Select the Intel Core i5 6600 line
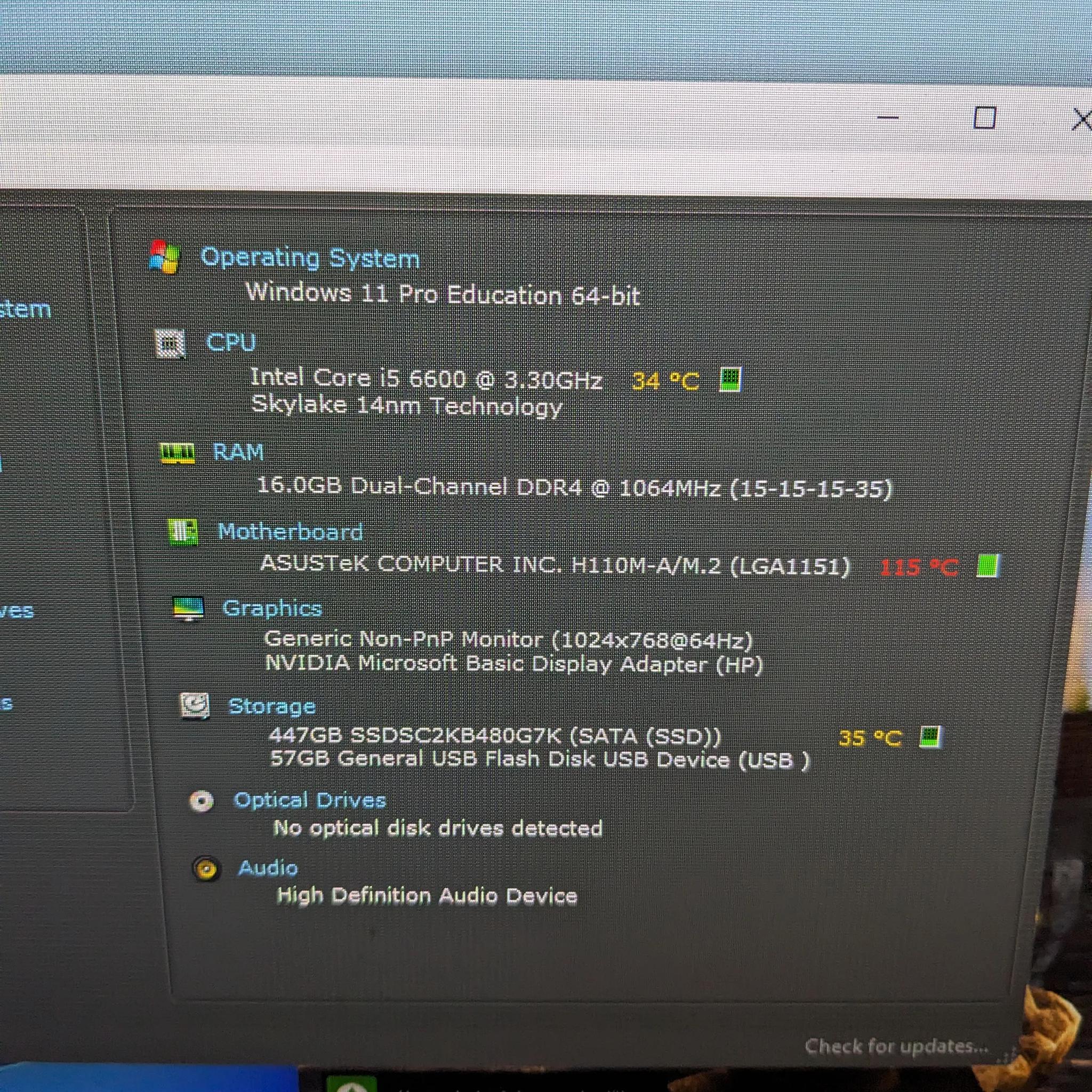The image size is (1092, 1092). pos(427,378)
